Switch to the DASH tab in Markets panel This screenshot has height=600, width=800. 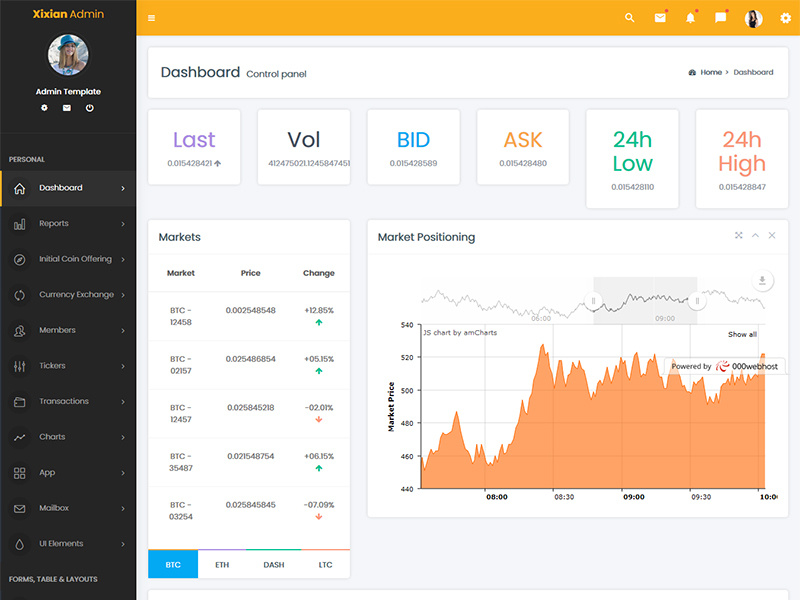click(274, 564)
